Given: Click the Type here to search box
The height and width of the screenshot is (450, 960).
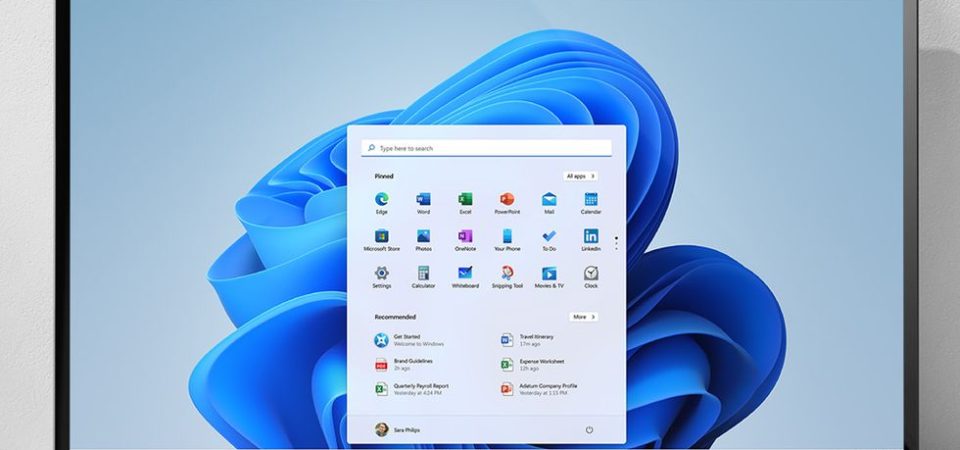Looking at the screenshot, I should [x=486, y=148].
